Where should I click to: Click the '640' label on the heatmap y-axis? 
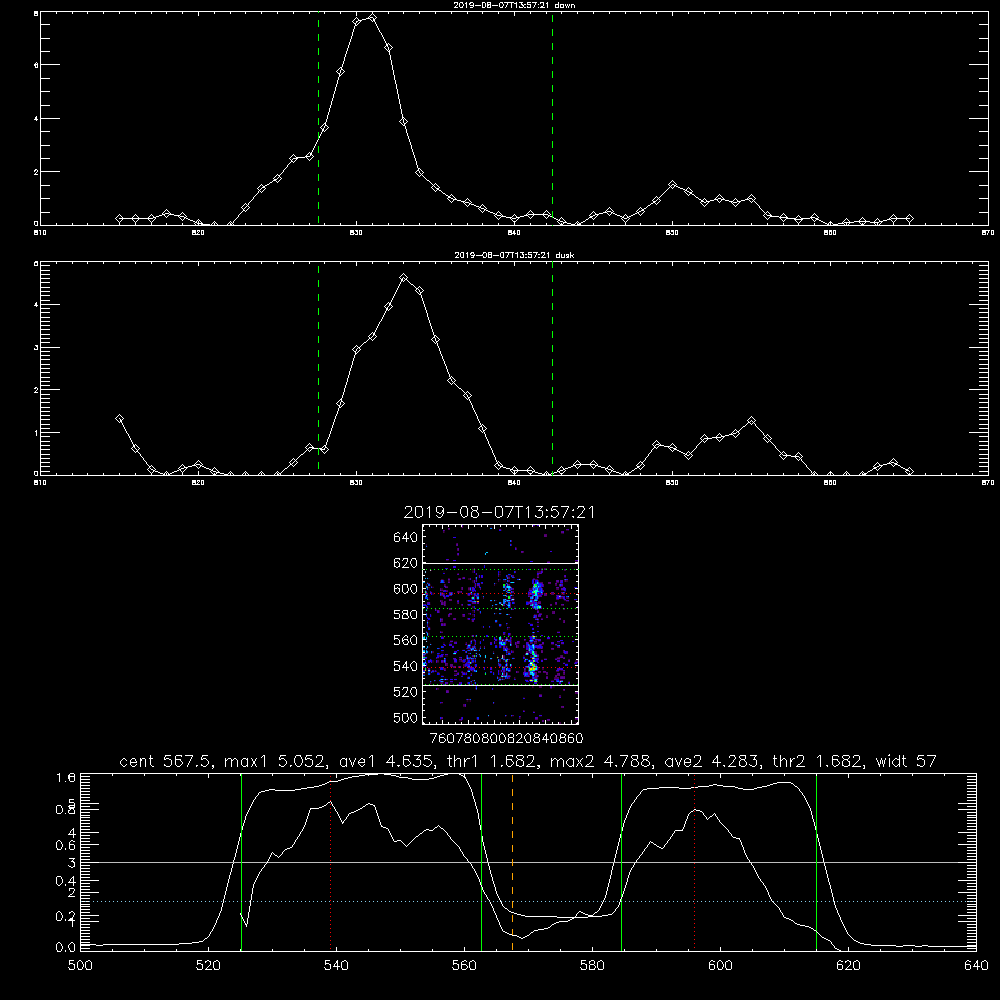click(x=405, y=537)
